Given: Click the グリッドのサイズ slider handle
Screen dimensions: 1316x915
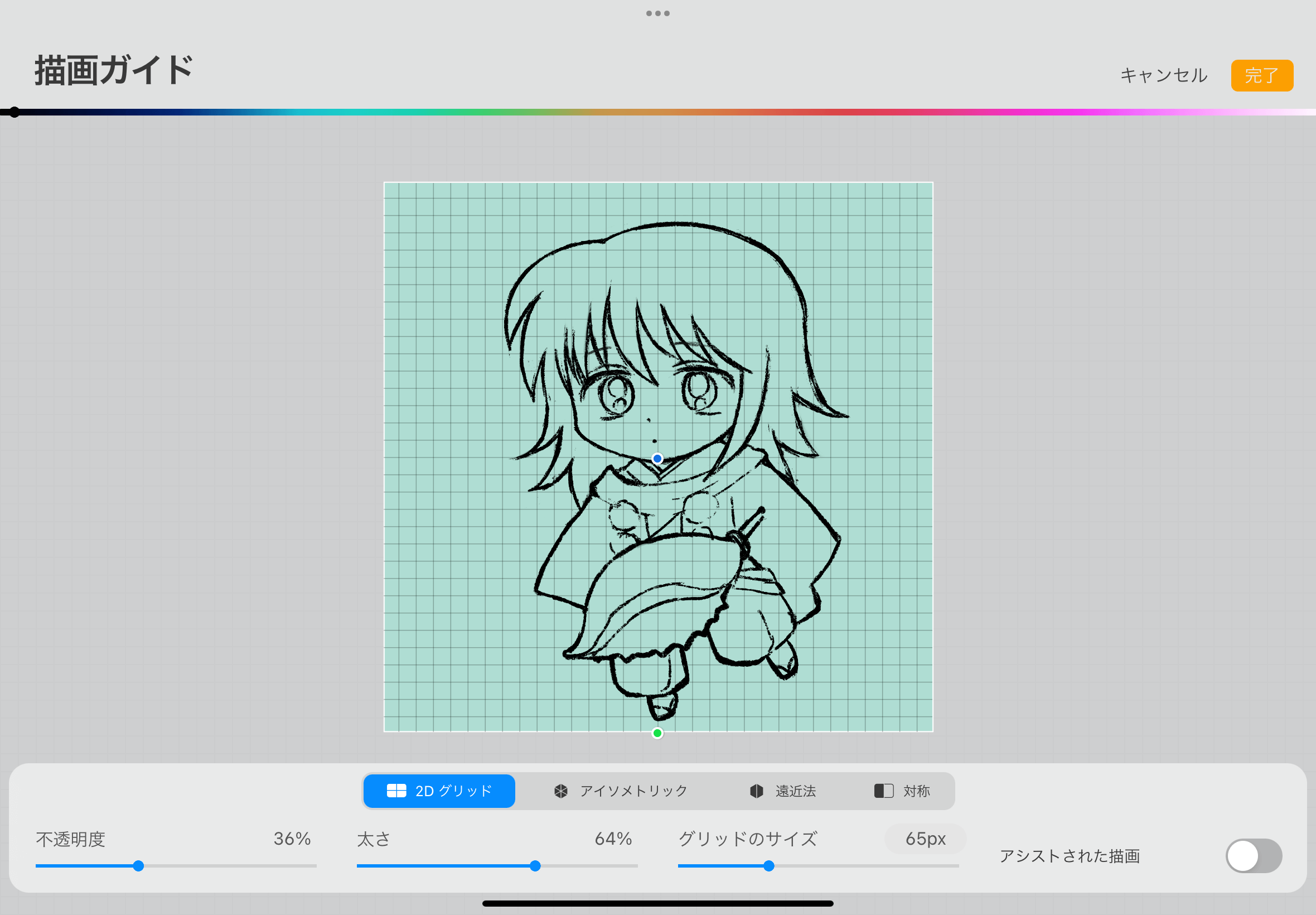Looking at the screenshot, I should 768,866.
